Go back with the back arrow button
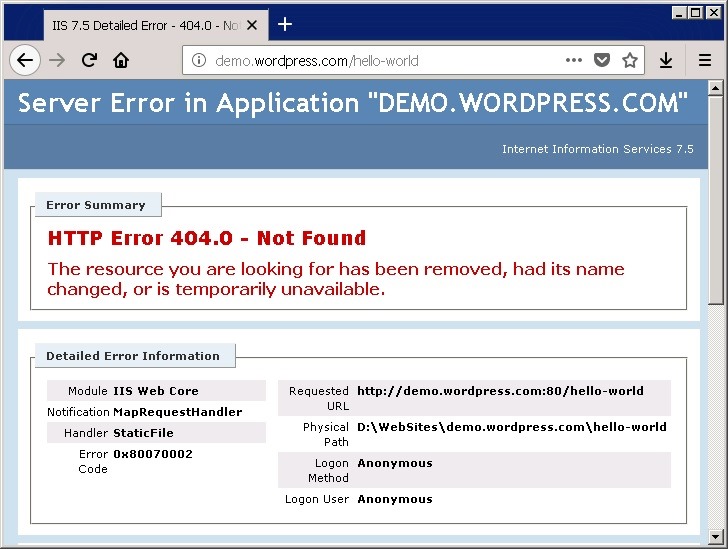 coord(25,60)
